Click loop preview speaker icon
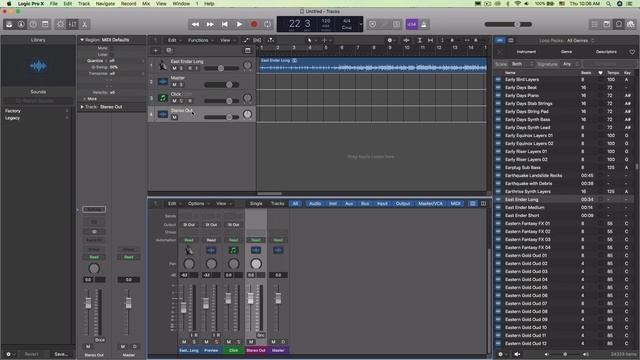Viewport: 640px width, 360px height. click(517, 354)
